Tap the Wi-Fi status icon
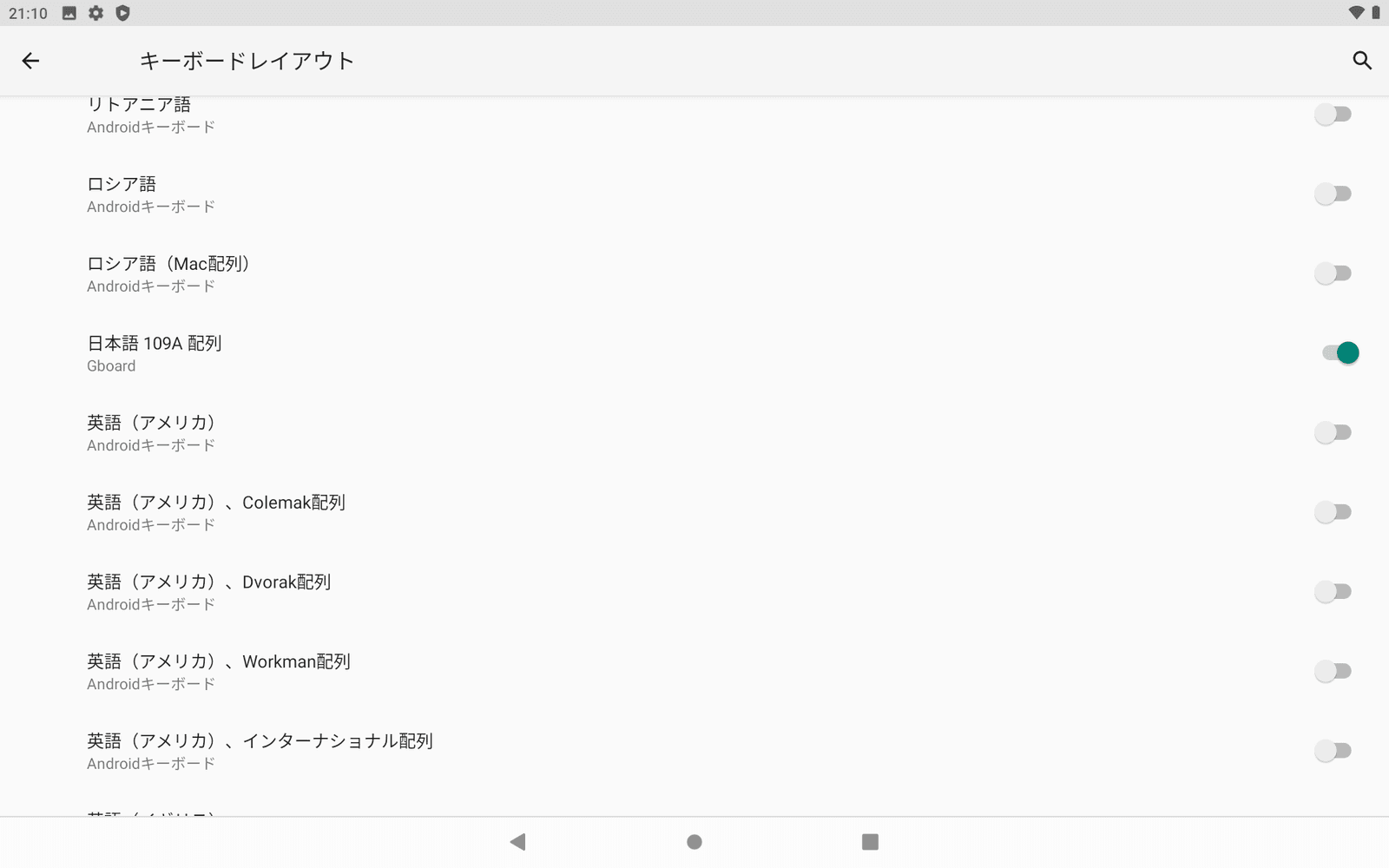The image size is (1389, 868). click(x=1355, y=13)
